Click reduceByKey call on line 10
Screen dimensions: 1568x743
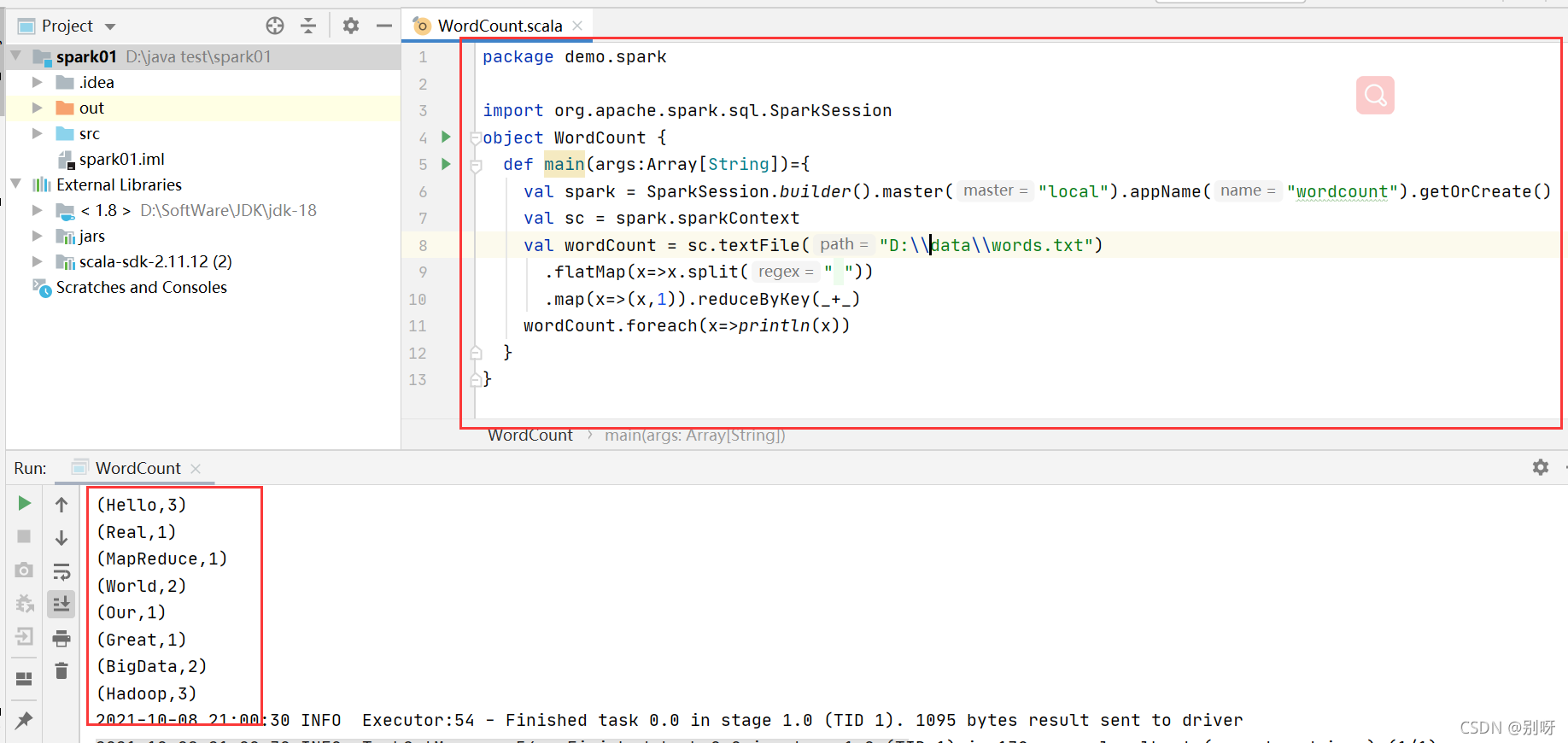753,299
